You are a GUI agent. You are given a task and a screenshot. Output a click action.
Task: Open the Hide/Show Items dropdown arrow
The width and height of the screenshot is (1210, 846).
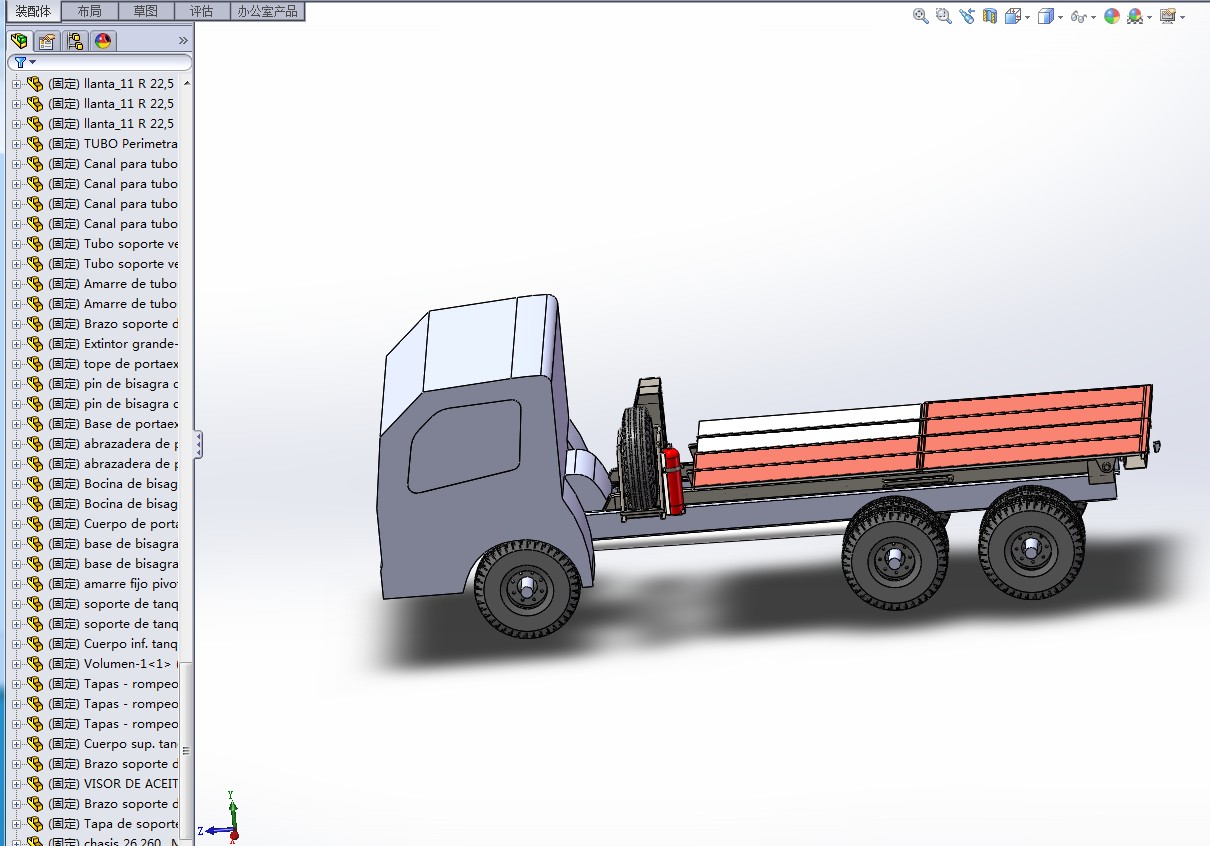point(1093,17)
